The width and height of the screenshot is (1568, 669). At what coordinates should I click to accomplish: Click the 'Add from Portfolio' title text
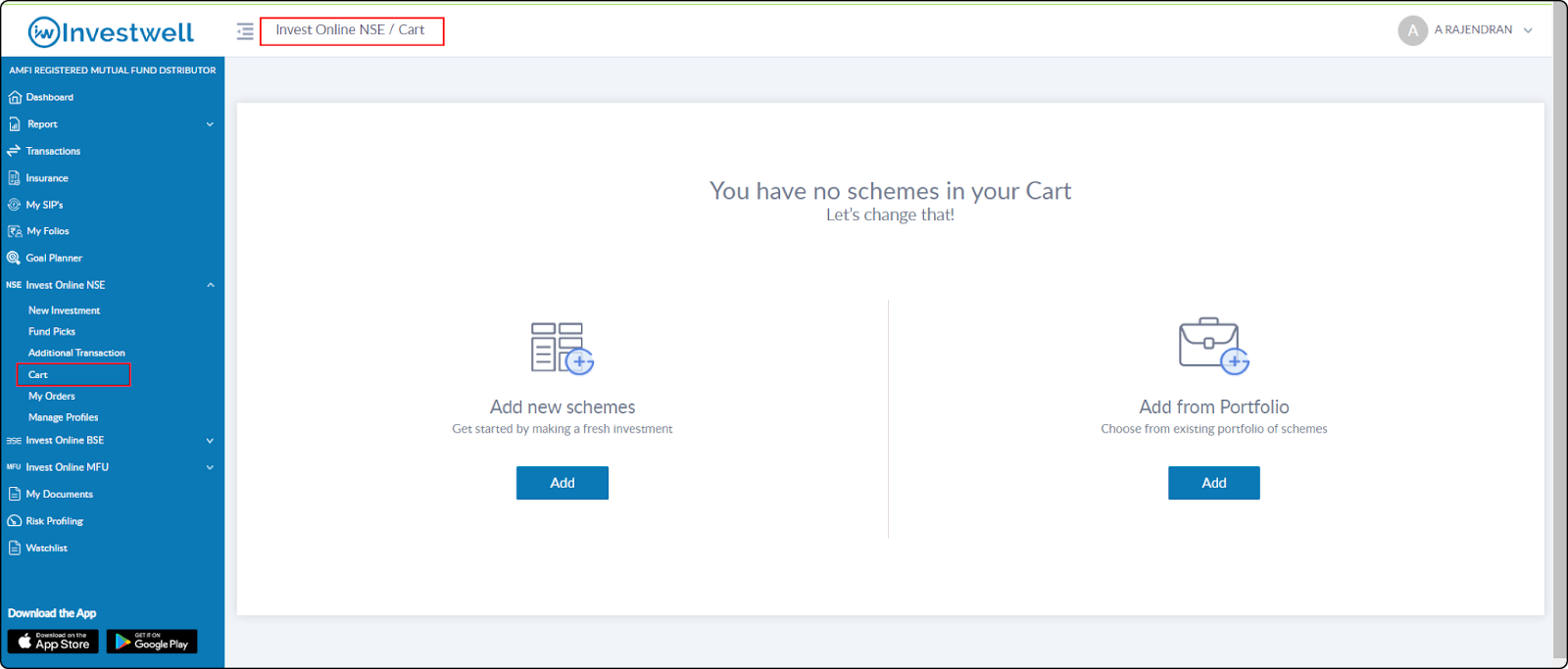pos(1214,406)
